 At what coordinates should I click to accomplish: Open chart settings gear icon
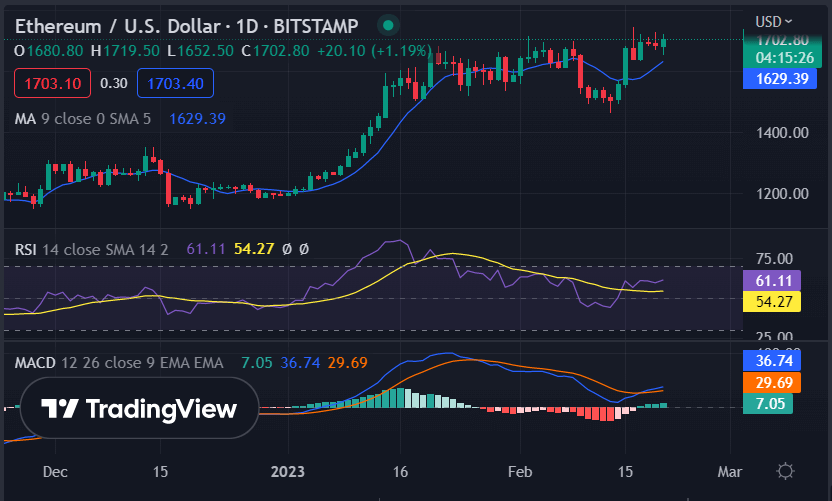(x=786, y=471)
